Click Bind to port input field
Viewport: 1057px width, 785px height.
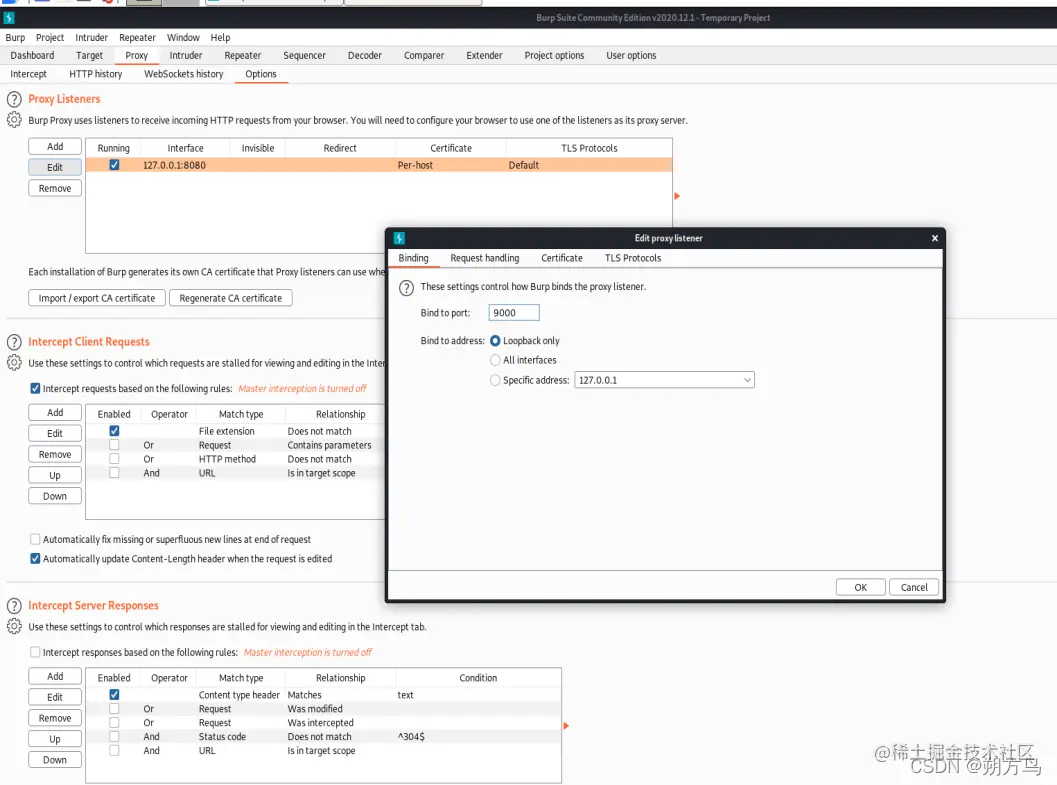(x=514, y=313)
